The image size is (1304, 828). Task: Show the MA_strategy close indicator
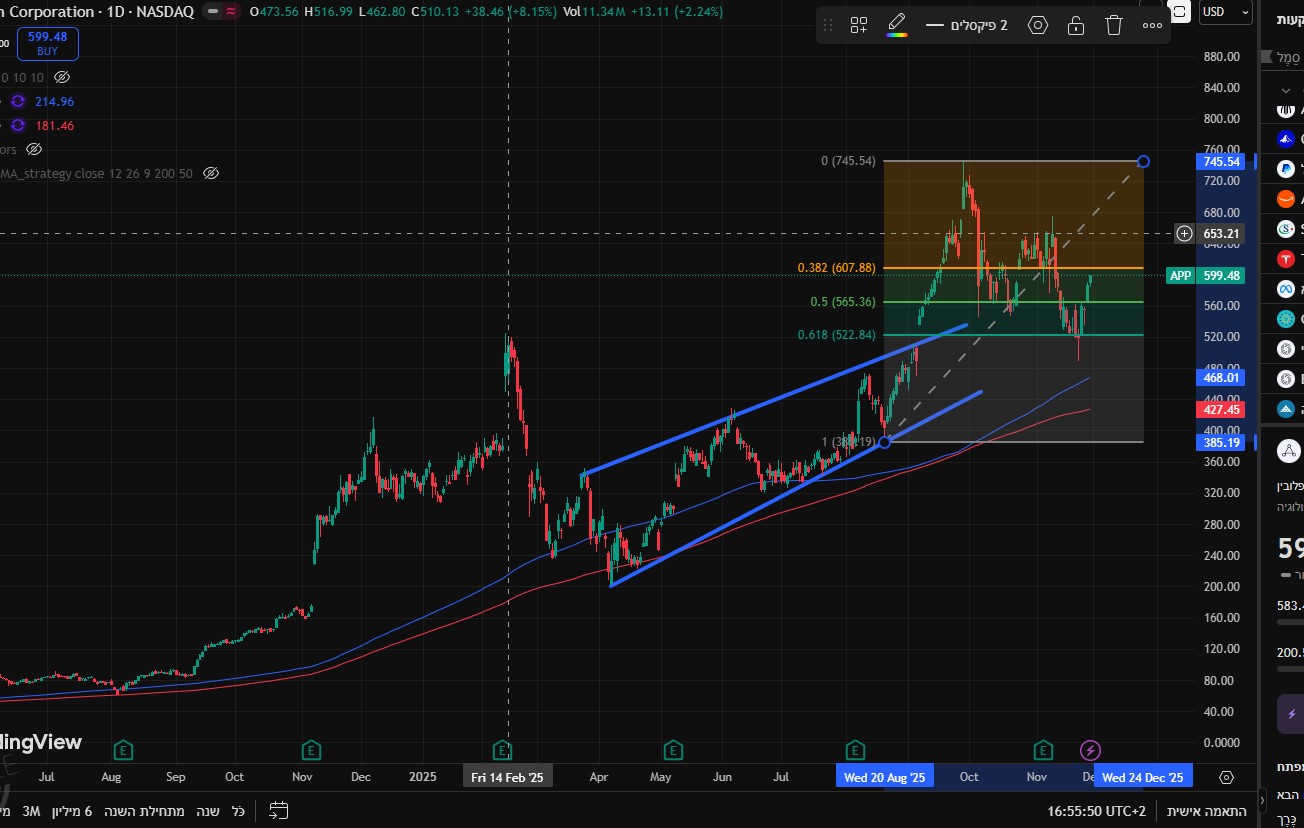click(x=211, y=173)
